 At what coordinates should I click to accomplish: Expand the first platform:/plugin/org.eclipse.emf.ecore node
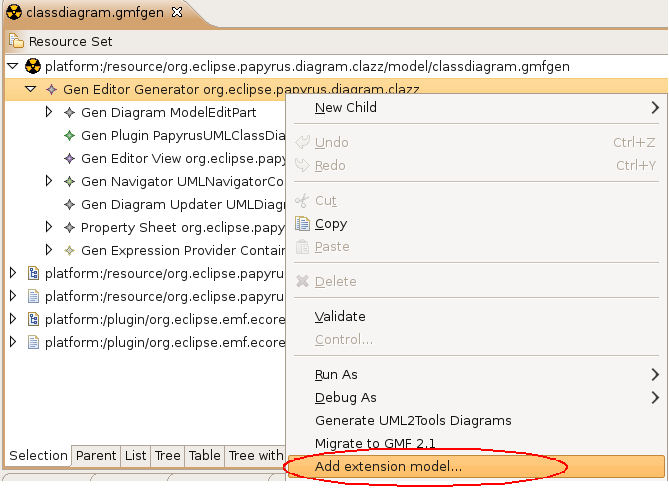click(13, 319)
